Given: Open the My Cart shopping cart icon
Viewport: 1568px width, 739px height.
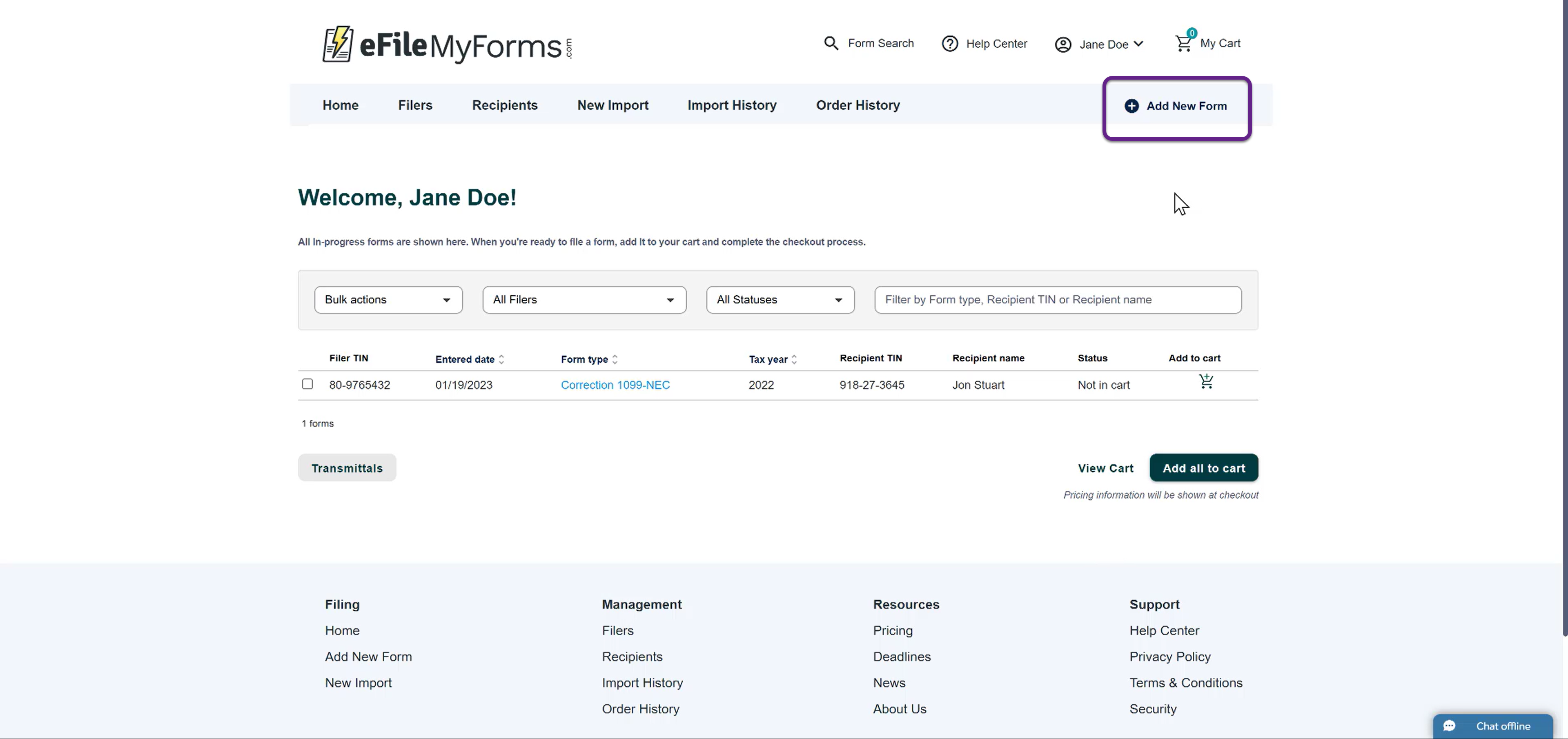Looking at the screenshot, I should tap(1183, 43).
